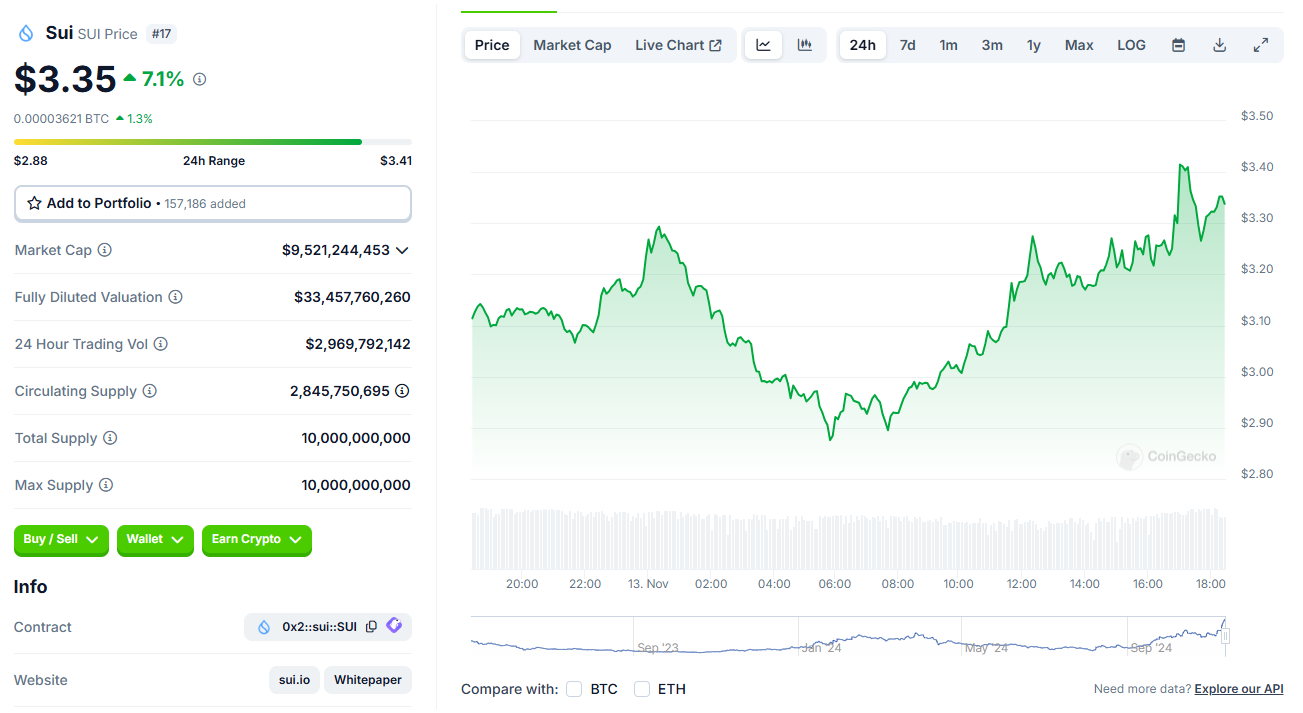The width and height of the screenshot is (1303, 713).
Task: Click the Sep '24 navigator label
Action: pos(1151,648)
